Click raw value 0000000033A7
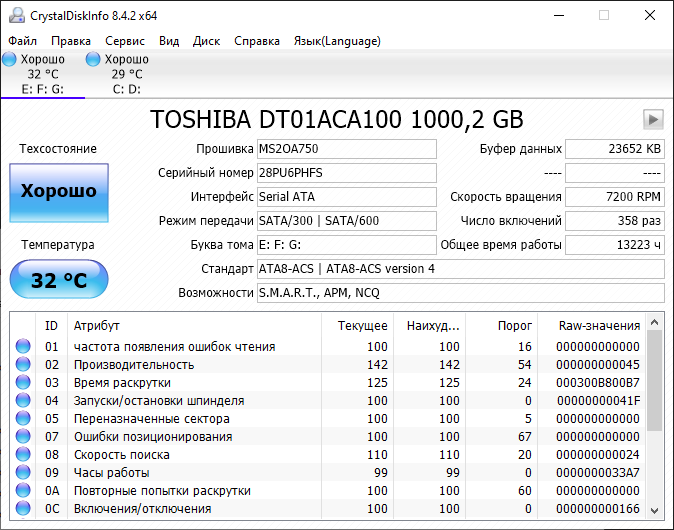Image resolution: width=674 pixels, height=530 pixels. 598,473
